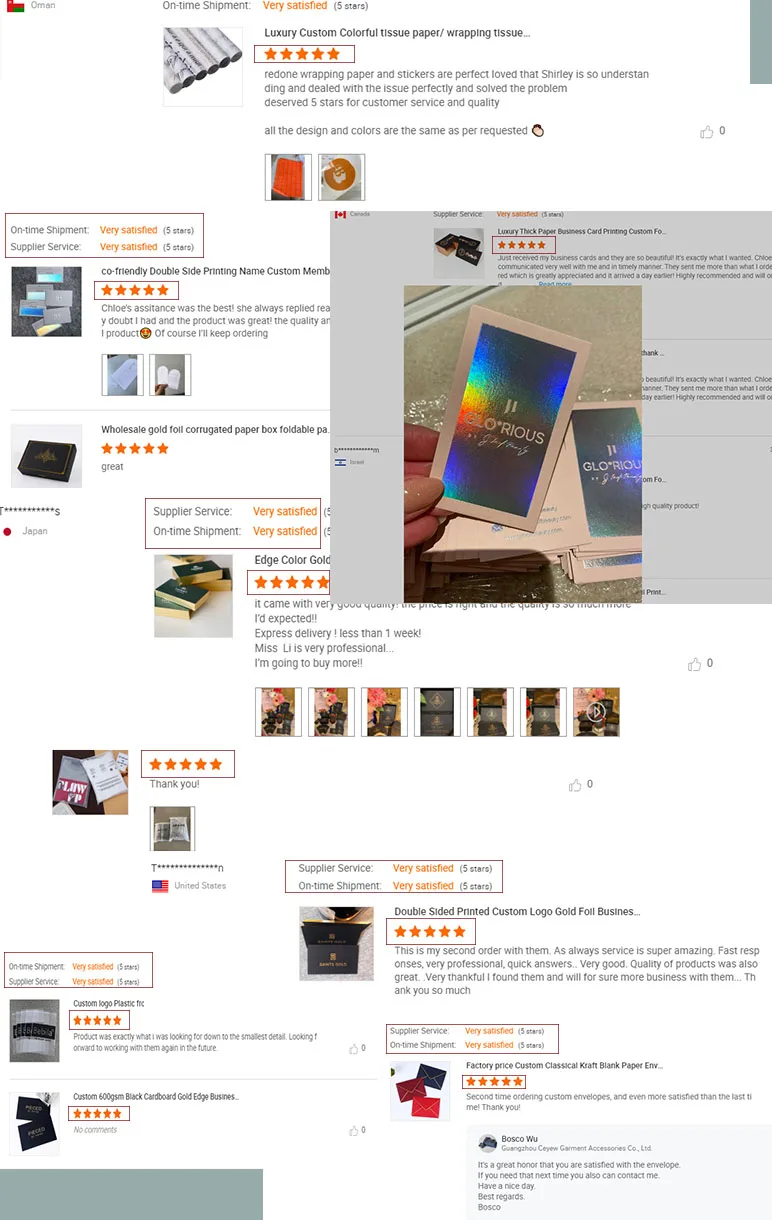The height and width of the screenshot is (1220, 772).
Task: Open the orange tissue paper review photo
Action: point(288,177)
